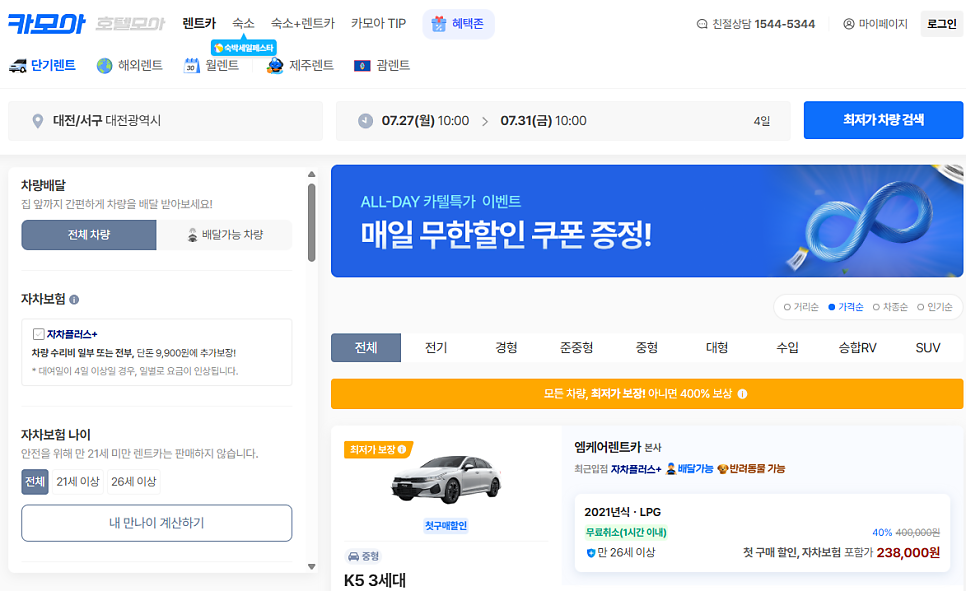
Task: Click the 첫구매할인 label under car
Action: point(446,526)
